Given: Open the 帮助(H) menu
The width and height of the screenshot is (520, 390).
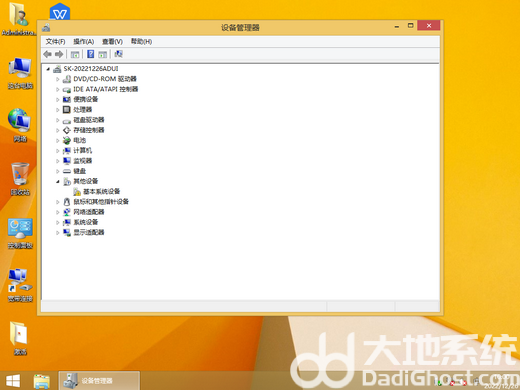Looking at the screenshot, I should tap(141, 42).
